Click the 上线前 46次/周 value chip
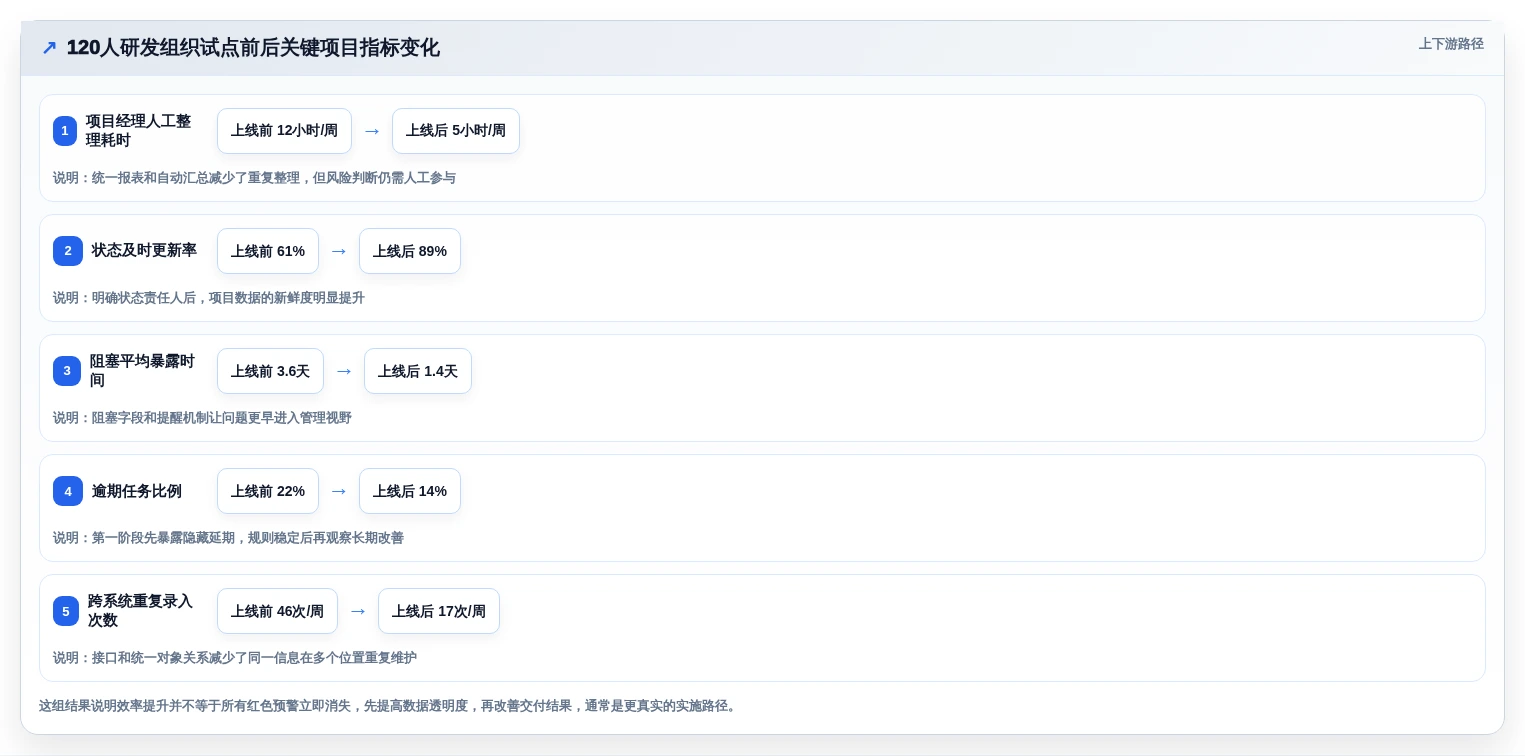The height and width of the screenshot is (756, 1525). point(277,611)
